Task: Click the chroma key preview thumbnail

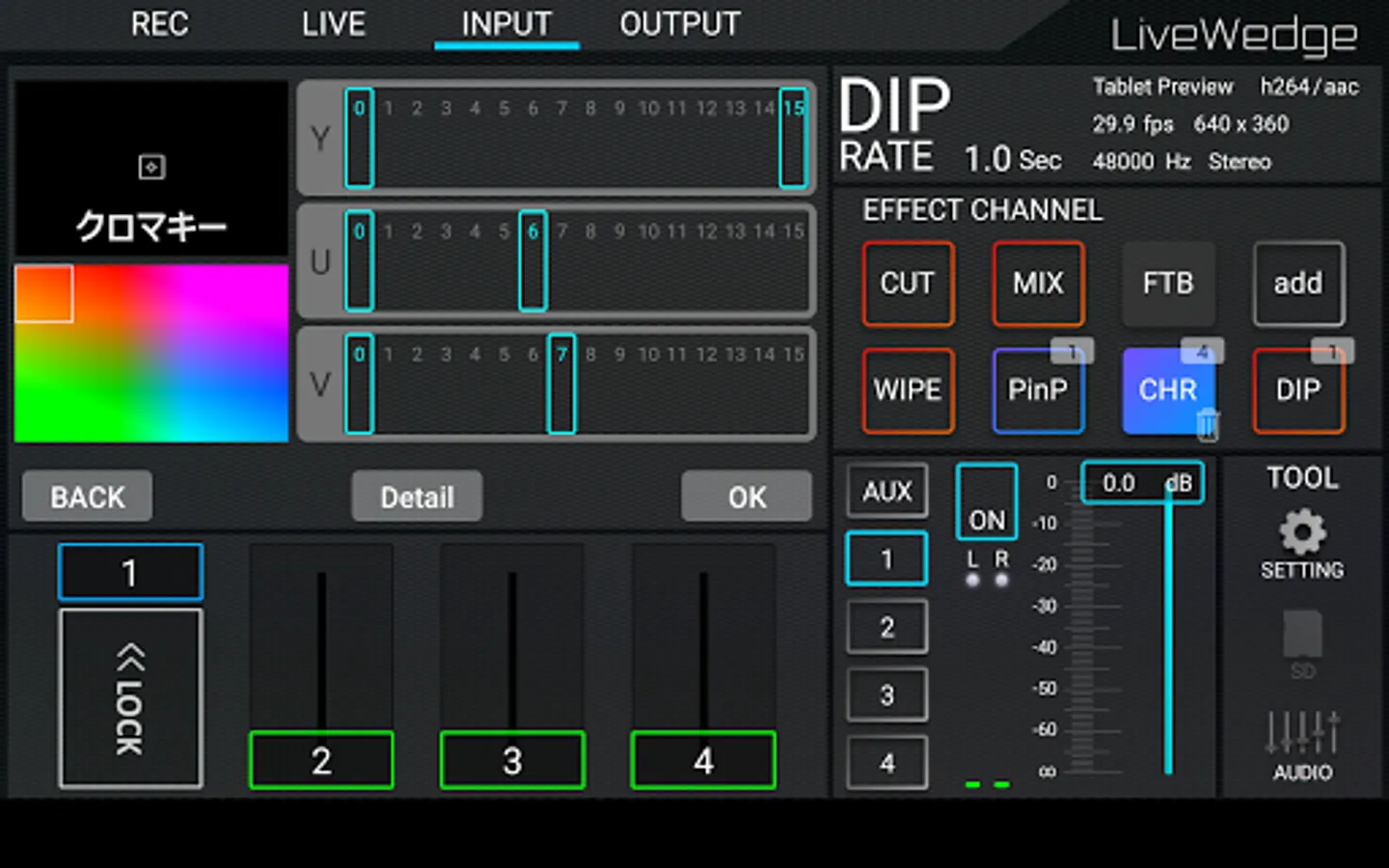Action: pos(151,168)
